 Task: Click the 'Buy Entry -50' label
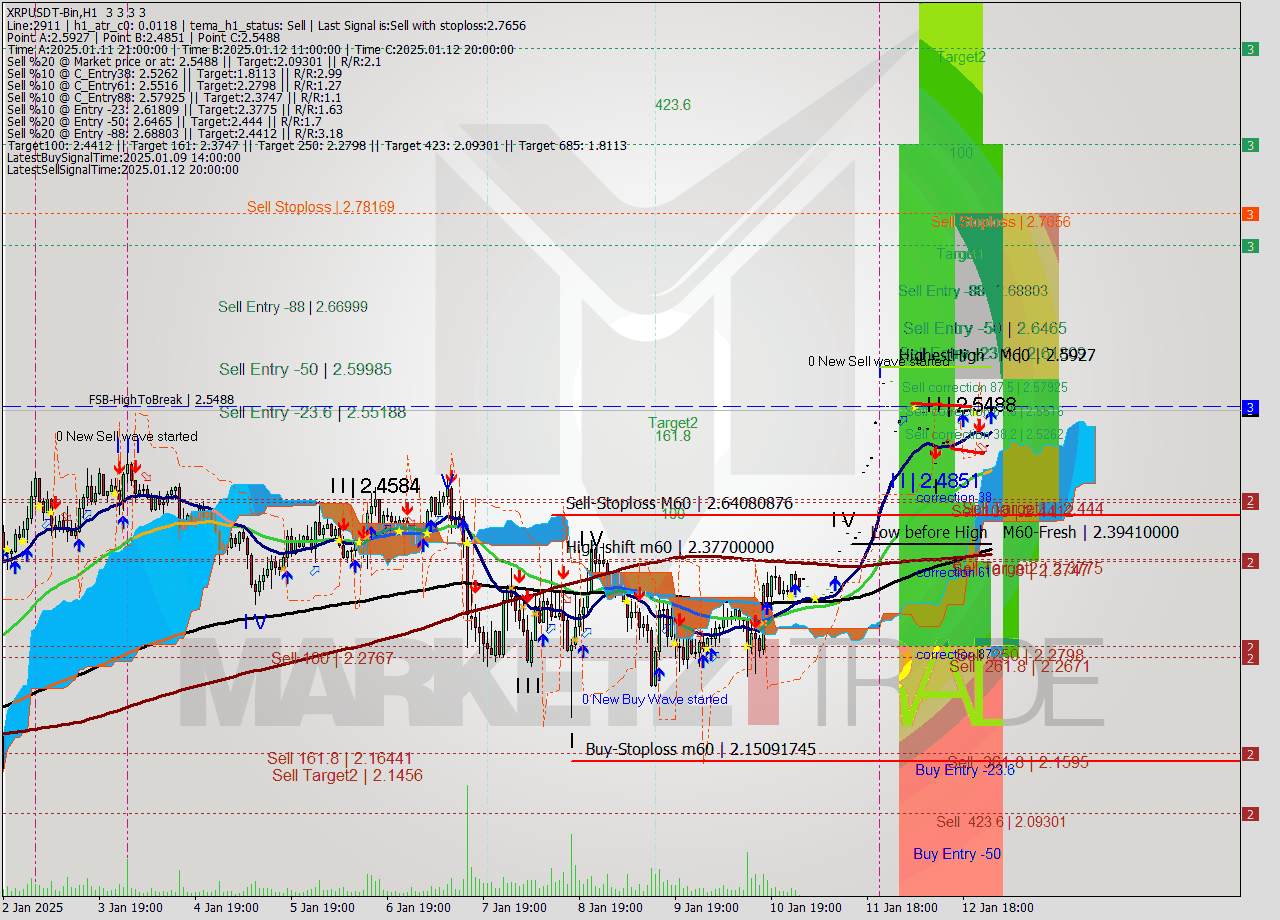(957, 854)
